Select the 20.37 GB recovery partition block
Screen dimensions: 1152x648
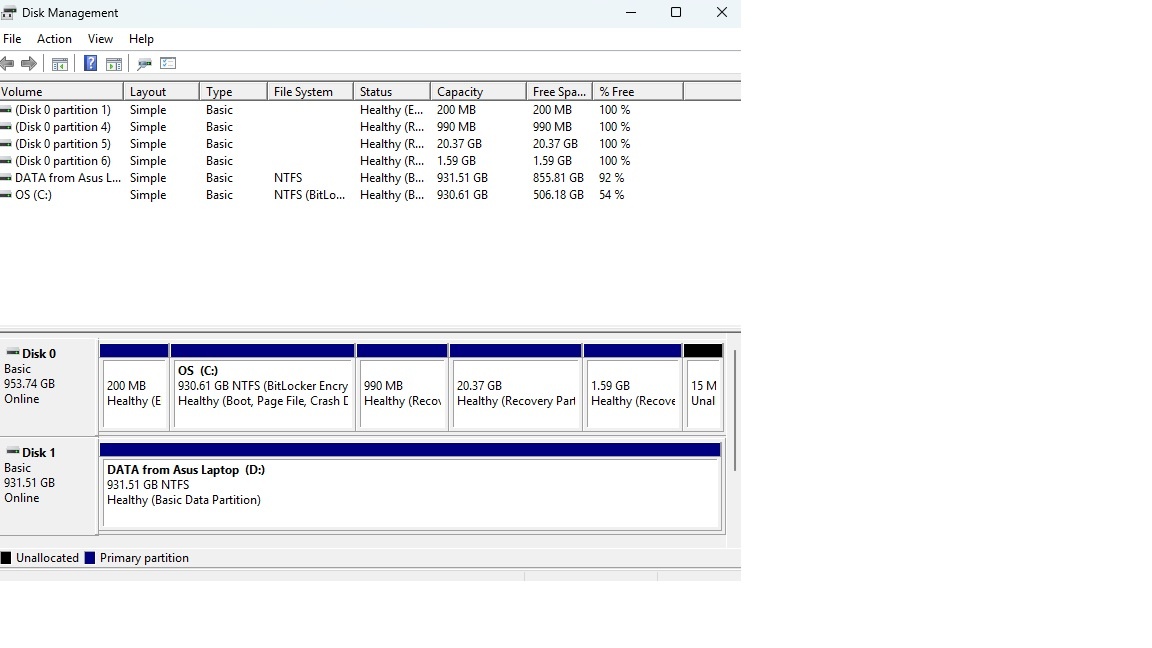coord(516,386)
